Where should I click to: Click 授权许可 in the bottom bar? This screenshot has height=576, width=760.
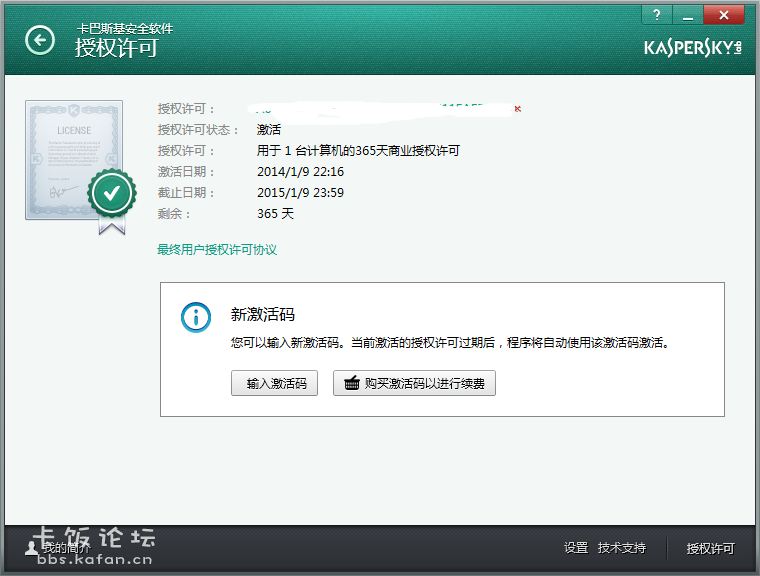[x=711, y=548]
